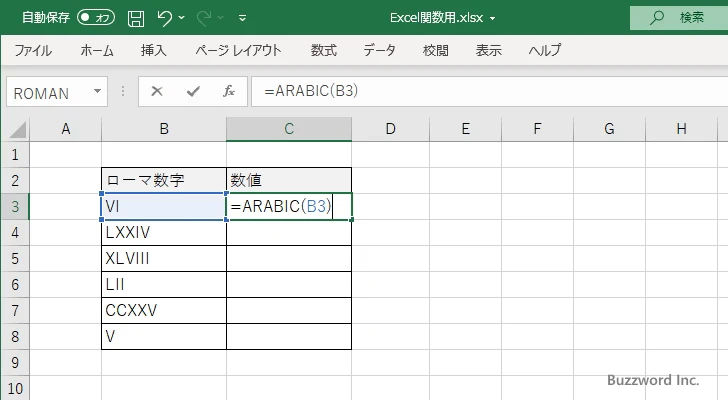Switch to the ホーム tab
Image resolution: width=728 pixels, height=400 pixels.
(x=97, y=50)
